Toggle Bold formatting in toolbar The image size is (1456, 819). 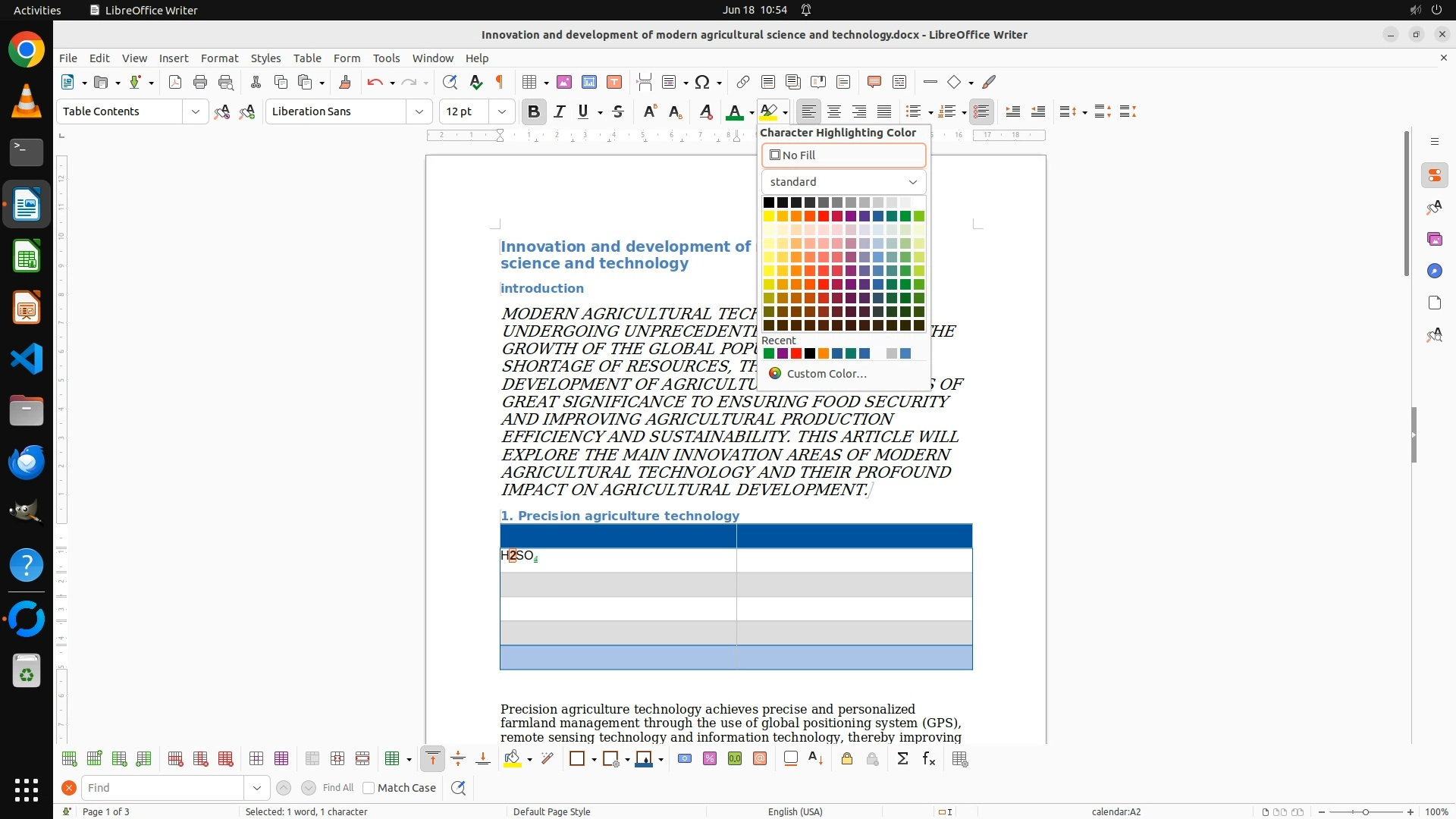[533, 111]
